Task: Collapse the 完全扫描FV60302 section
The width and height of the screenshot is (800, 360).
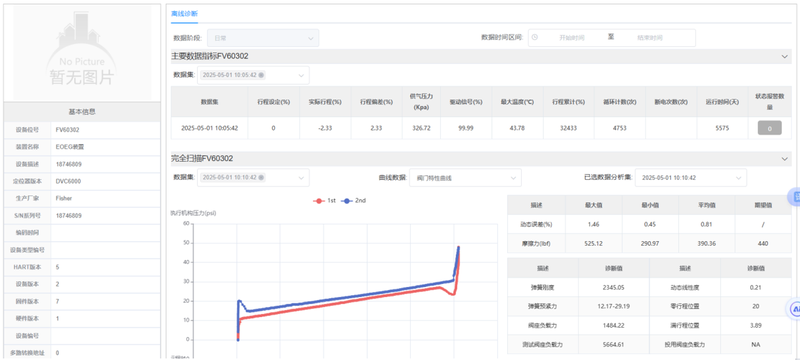Action: click(785, 159)
